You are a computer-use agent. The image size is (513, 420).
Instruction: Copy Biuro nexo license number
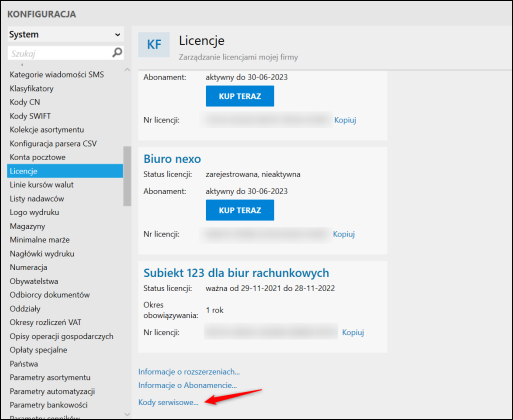[344, 234]
